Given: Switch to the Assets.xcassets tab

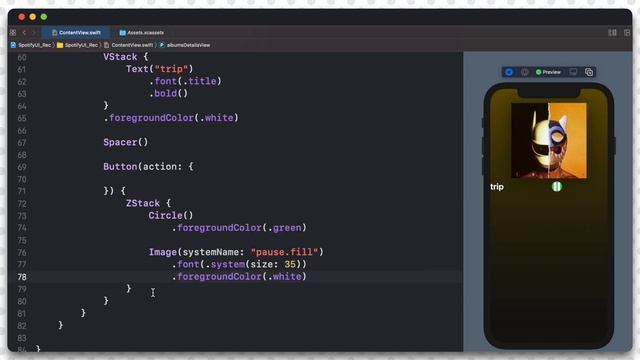Looking at the screenshot, I should click(x=142, y=32).
